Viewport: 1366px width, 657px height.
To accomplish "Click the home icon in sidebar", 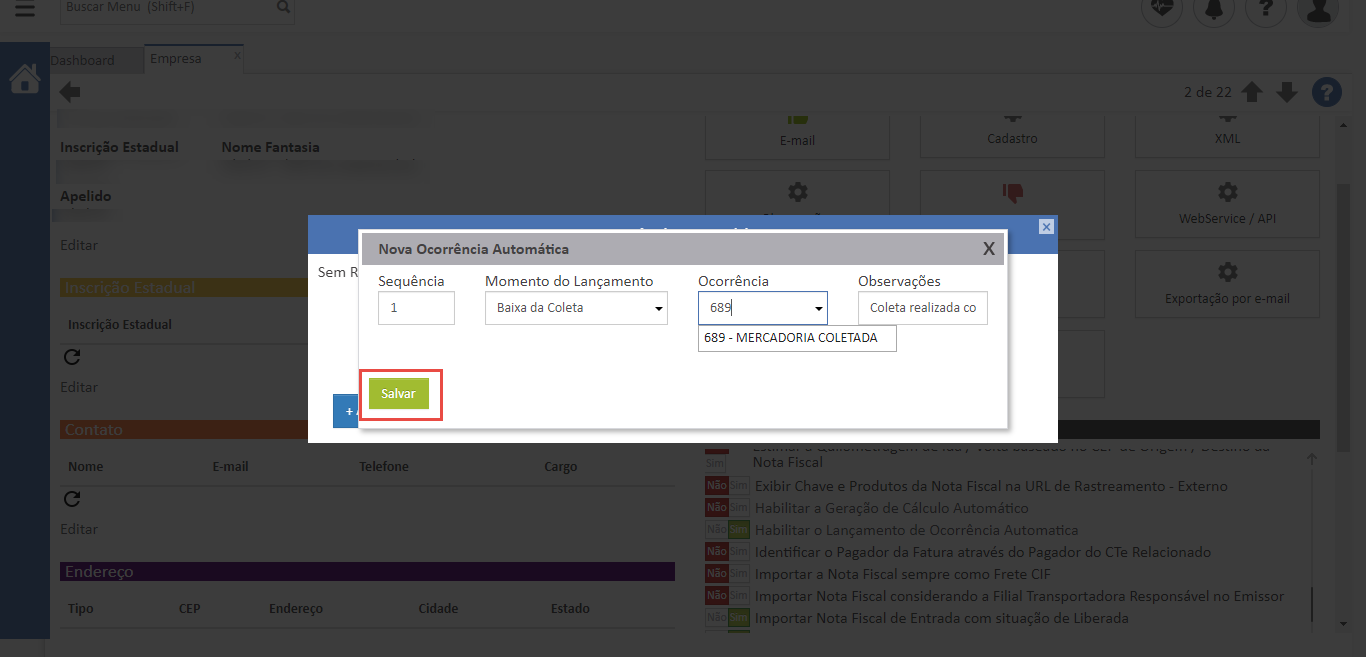I will (24, 79).
